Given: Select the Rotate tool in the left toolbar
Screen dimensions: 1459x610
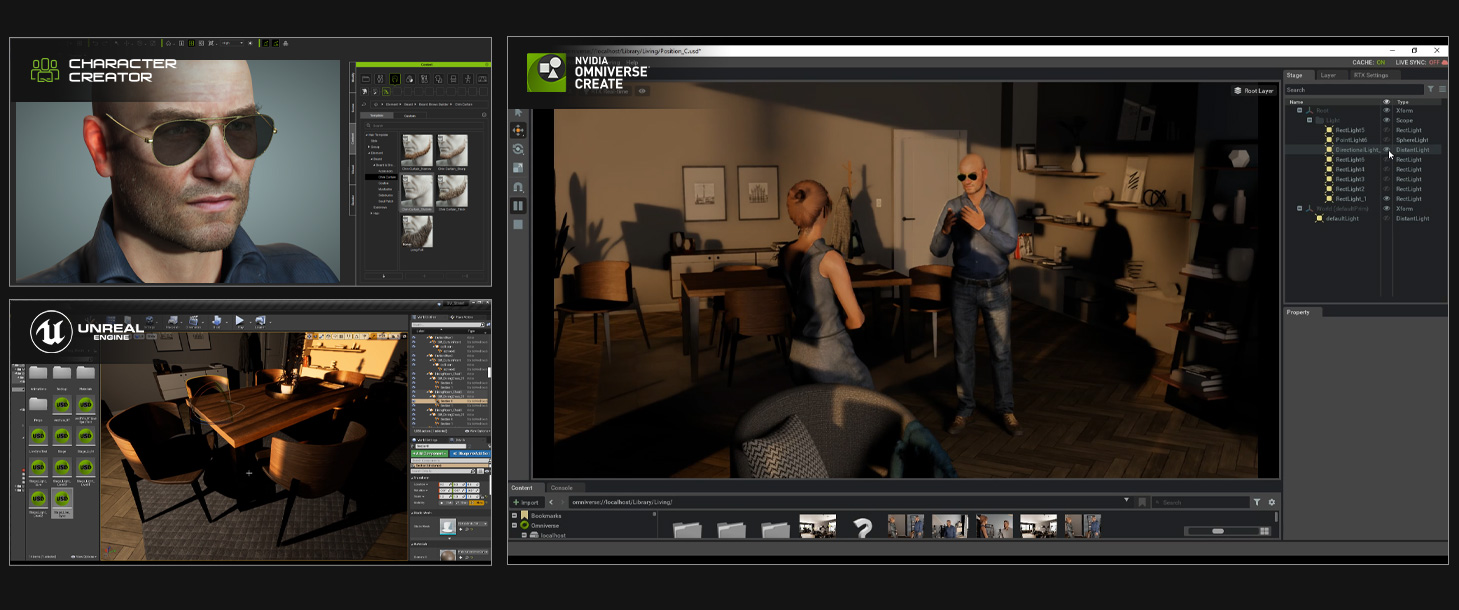Looking at the screenshot, I should [x=519, y=148].
